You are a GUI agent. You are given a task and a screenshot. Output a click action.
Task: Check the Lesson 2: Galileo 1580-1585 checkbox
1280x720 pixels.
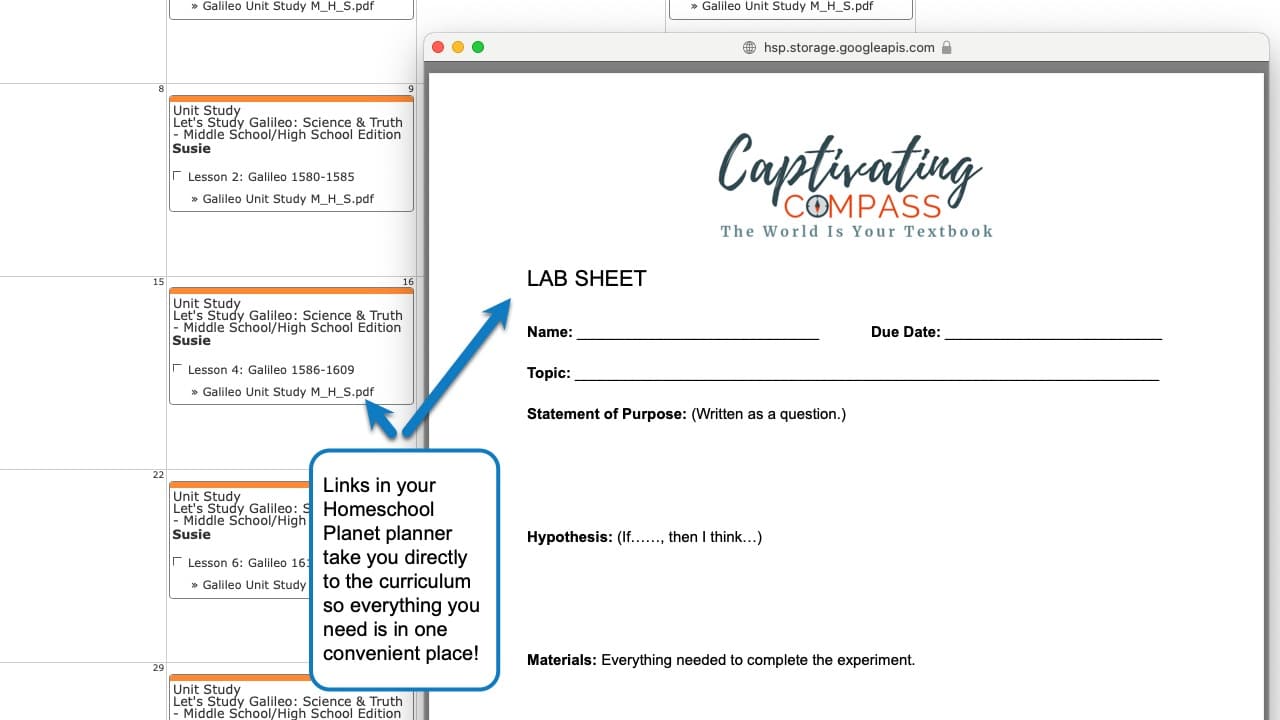point(178,176)
